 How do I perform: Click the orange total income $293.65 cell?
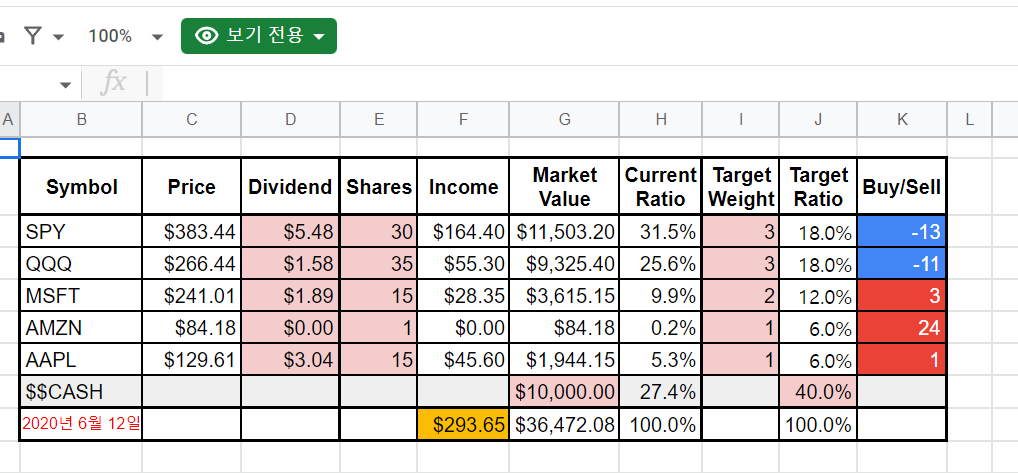(x=463, y=424)
